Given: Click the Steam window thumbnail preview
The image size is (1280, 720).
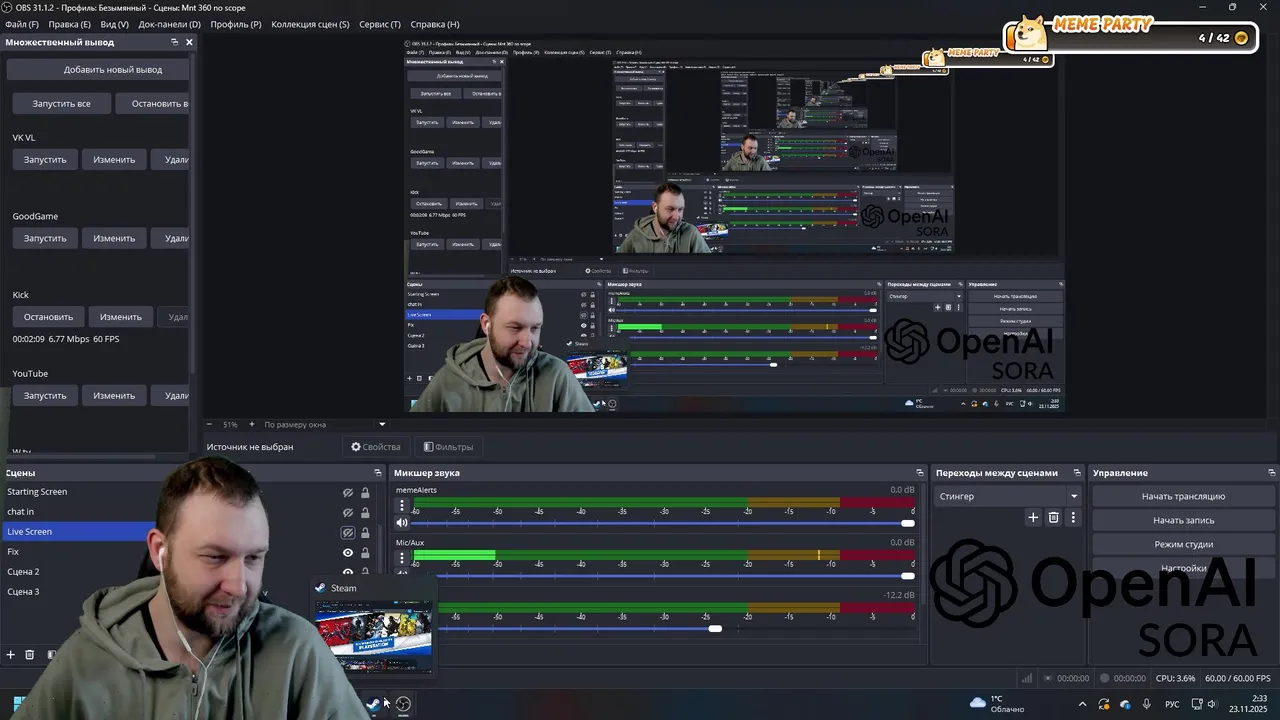Looking at the screenshot, I should click(373, 637).
